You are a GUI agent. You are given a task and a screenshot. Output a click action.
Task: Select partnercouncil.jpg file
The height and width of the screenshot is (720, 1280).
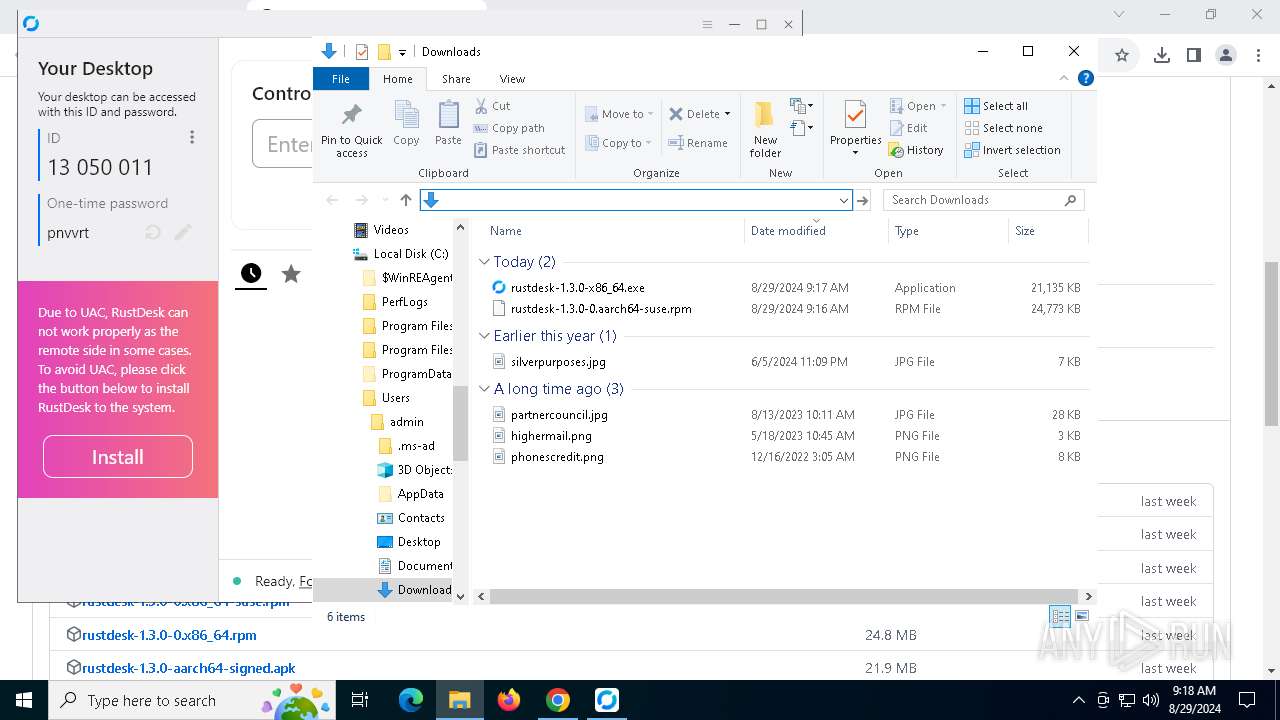[559, 415]
